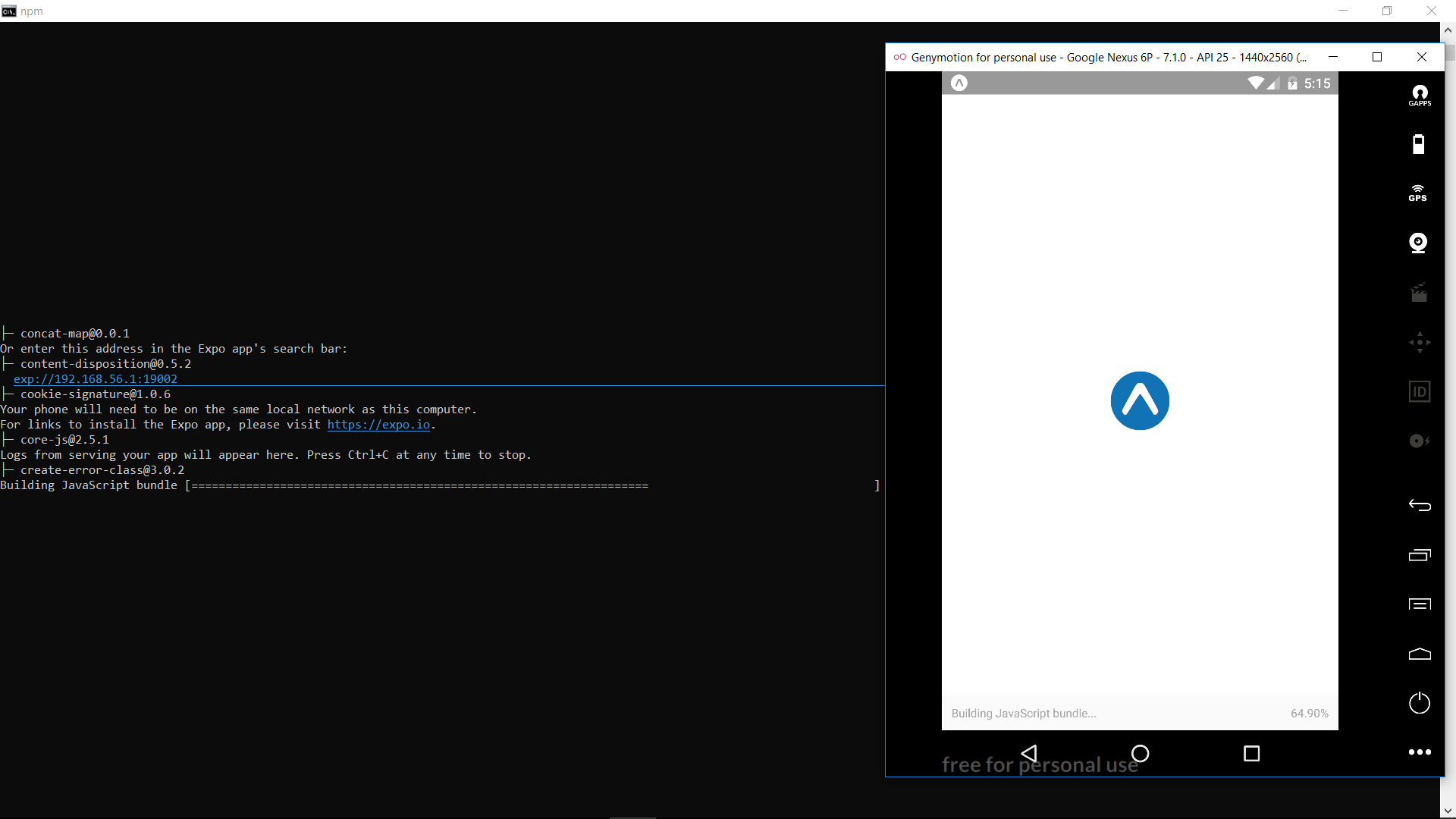
Task: Click the 'create-error-class@3.0.2' terminal line
Action: [102, 470]
